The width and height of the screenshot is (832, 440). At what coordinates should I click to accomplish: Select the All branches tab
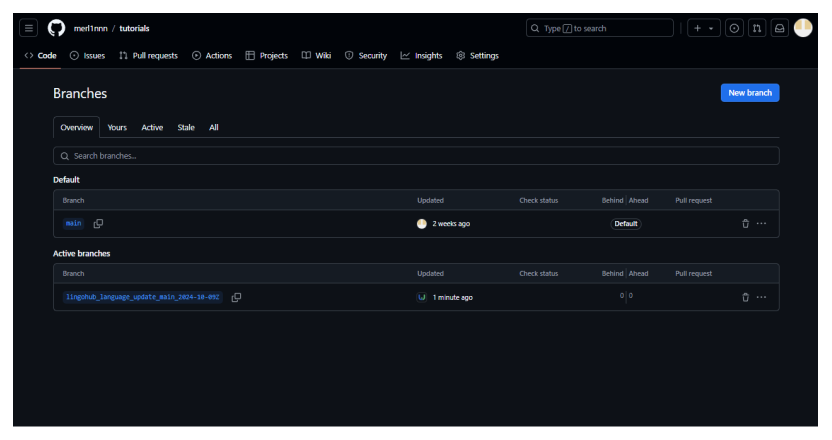pyautogui.click(x=214, y=127)
